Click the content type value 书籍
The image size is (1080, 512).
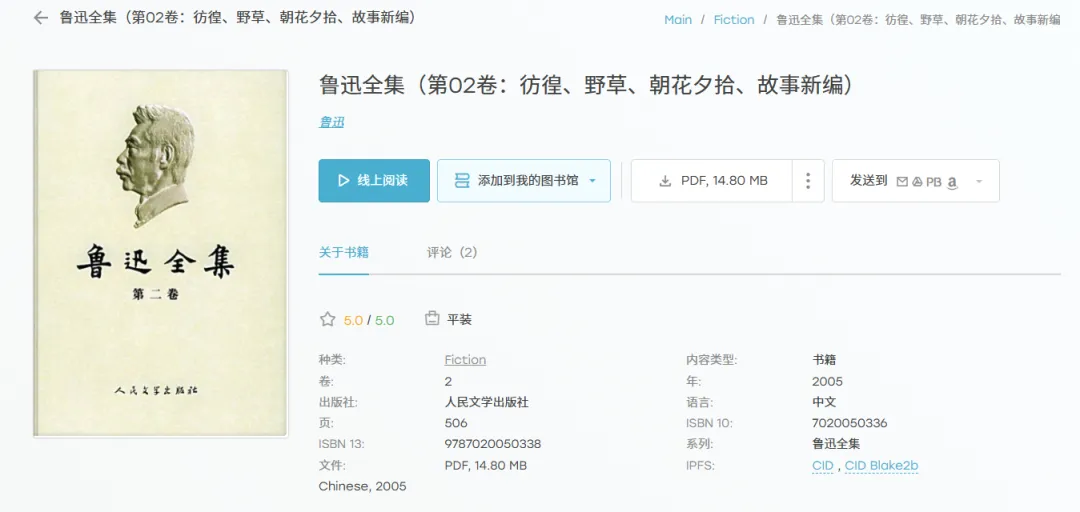click(x=824, y=360)
